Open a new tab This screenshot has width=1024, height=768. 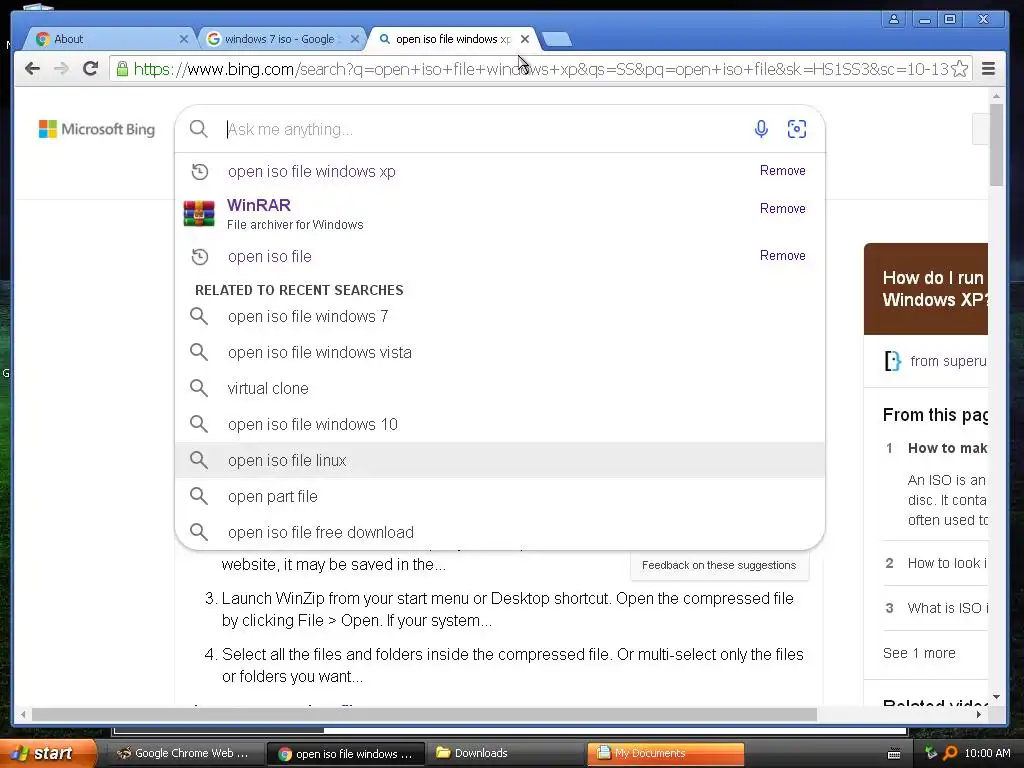(x=557, y=40)
